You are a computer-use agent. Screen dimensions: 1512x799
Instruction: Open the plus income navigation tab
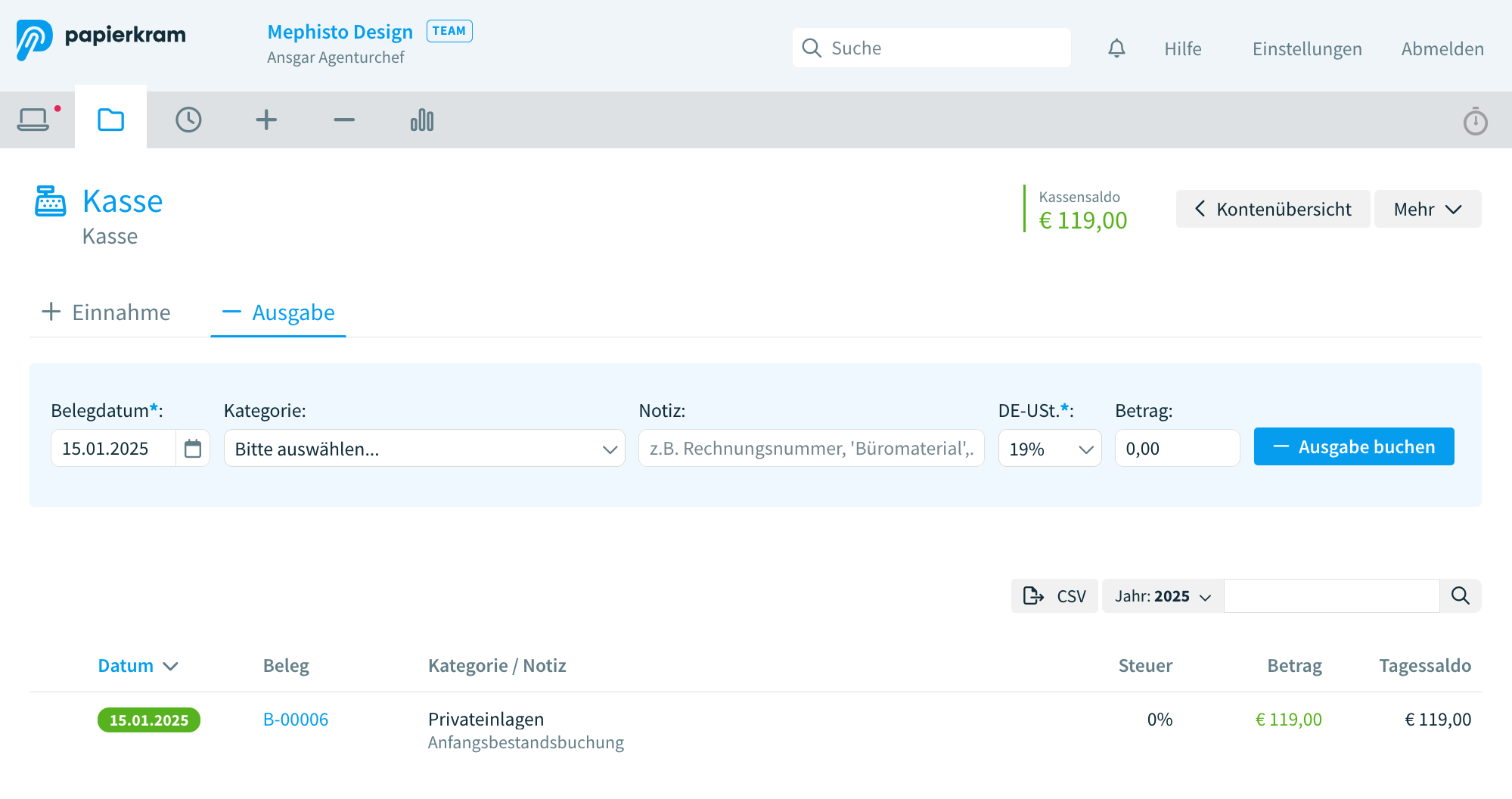pyautogui.click(x=266, y=120)
